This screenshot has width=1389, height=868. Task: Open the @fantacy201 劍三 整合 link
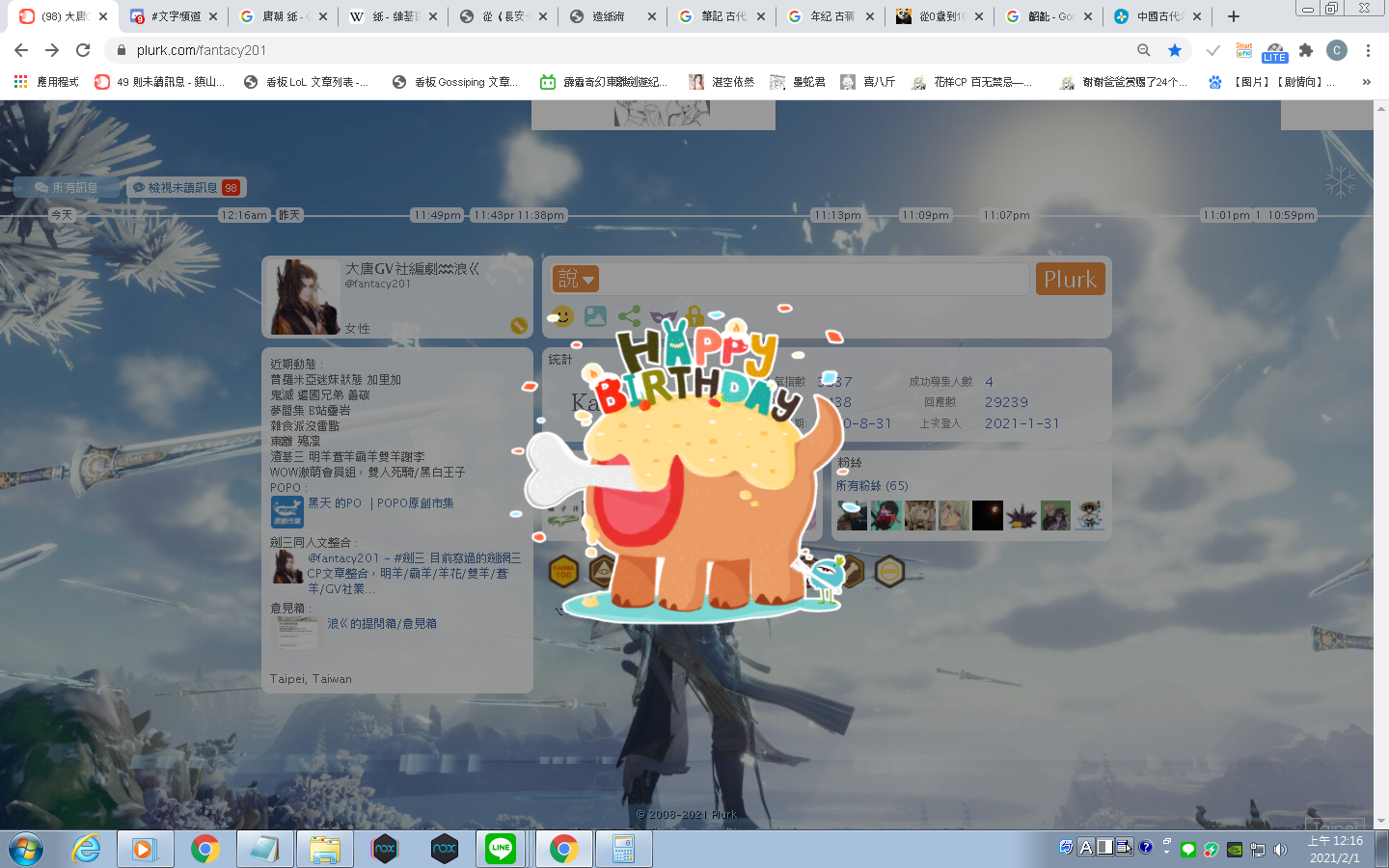coord(415,573)
